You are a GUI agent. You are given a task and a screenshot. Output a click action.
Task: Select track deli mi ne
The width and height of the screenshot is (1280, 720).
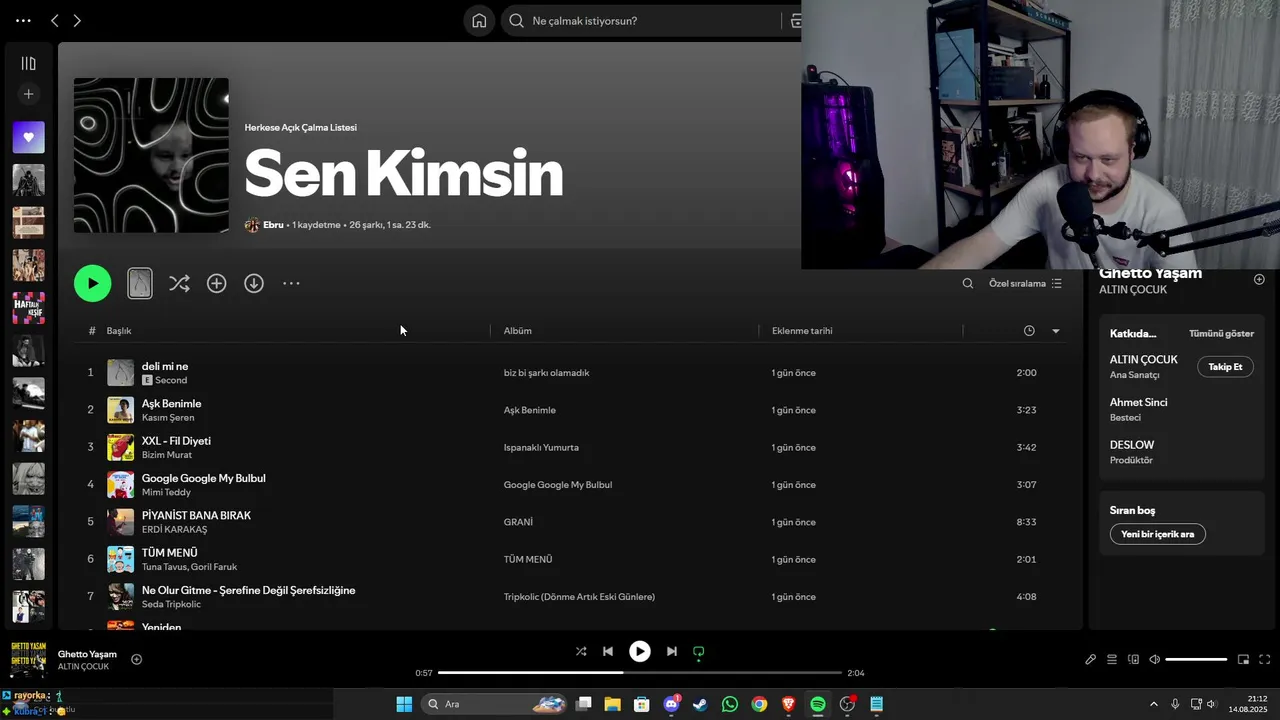(x=165, y=366)
